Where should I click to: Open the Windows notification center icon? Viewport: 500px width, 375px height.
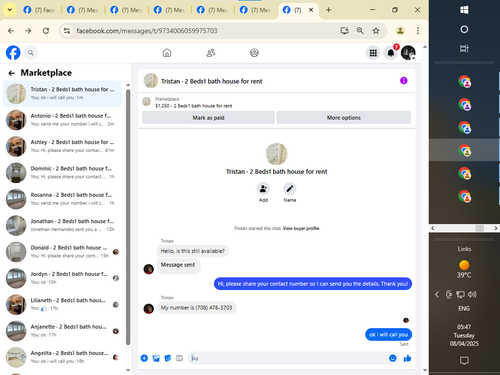(x=464, y=361)
